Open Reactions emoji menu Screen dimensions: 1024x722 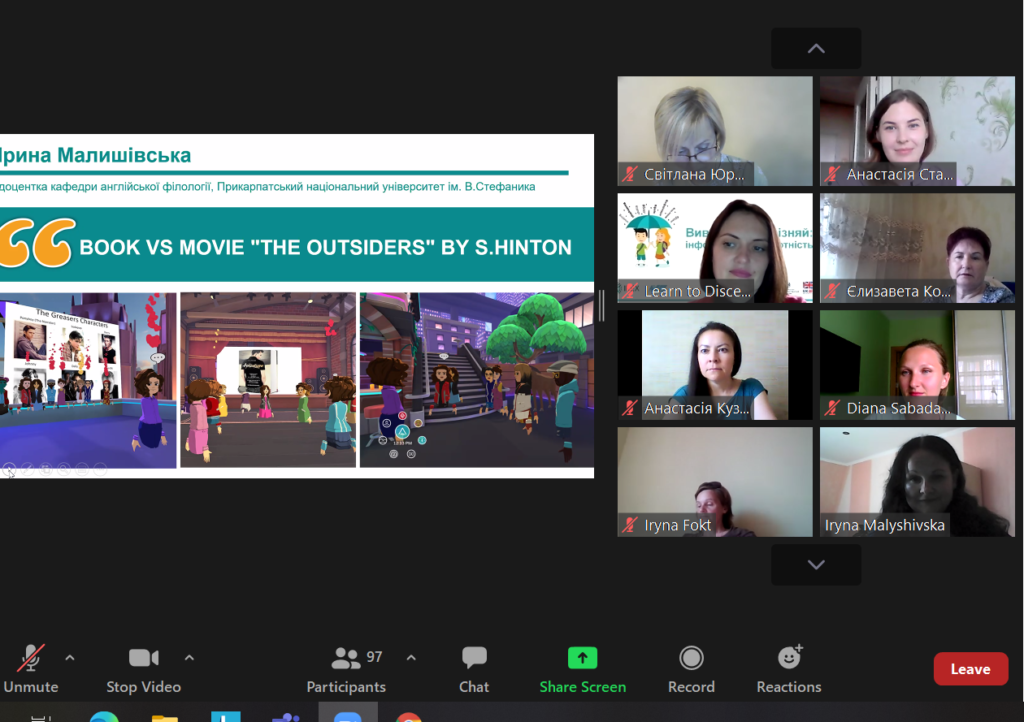pos(789,669)
